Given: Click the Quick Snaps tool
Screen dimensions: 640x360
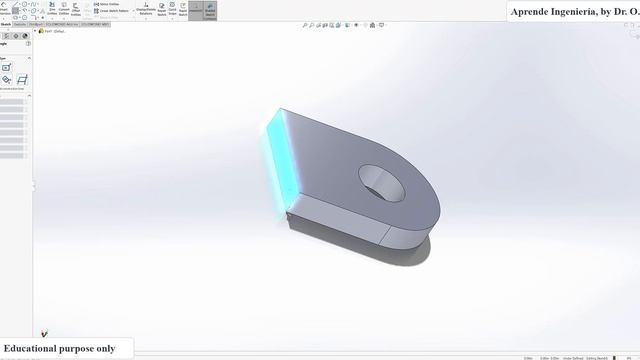Looking at the screenshot, I should tap(172, 8).
